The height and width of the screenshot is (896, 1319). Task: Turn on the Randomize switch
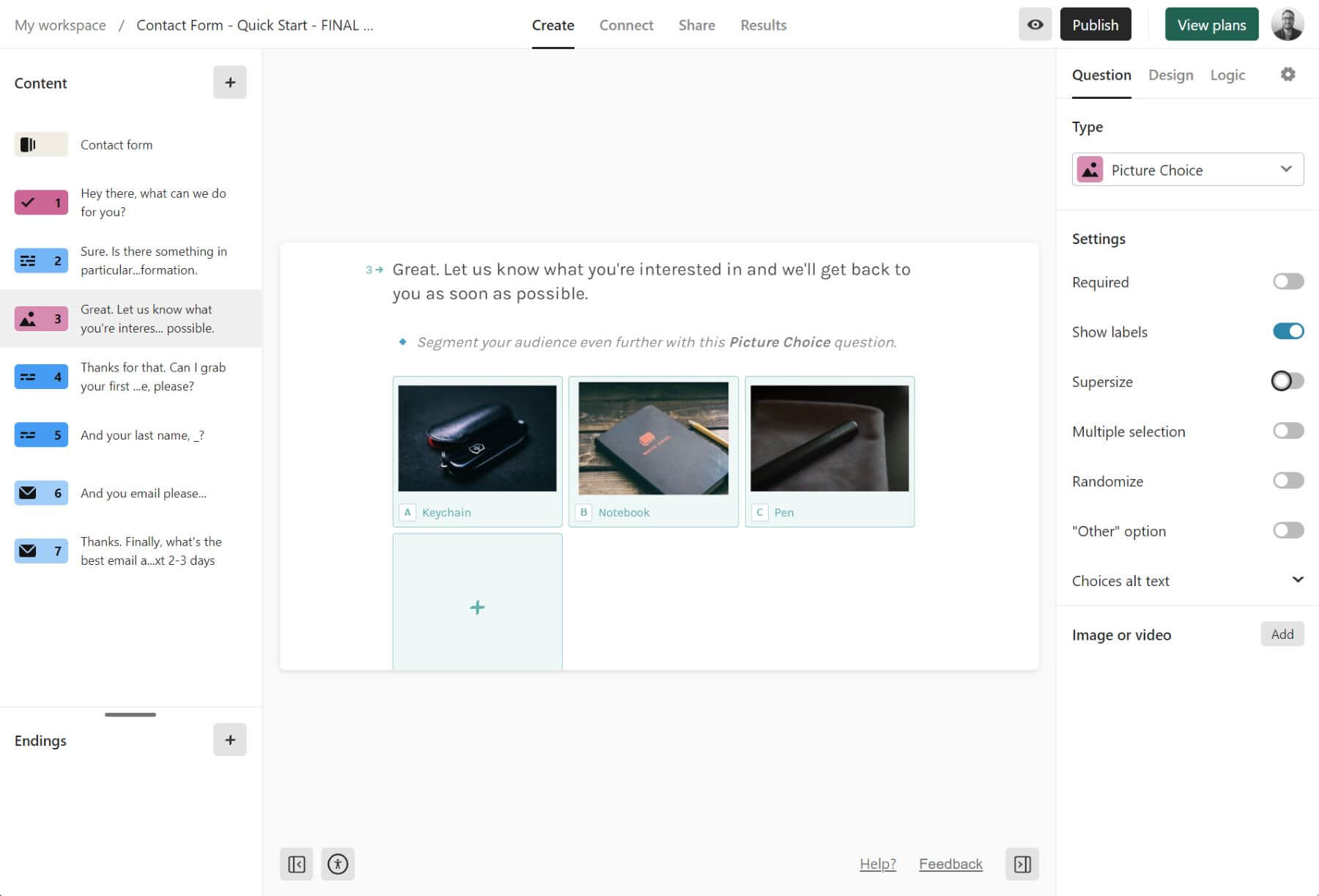click(x=1288, y=481)
